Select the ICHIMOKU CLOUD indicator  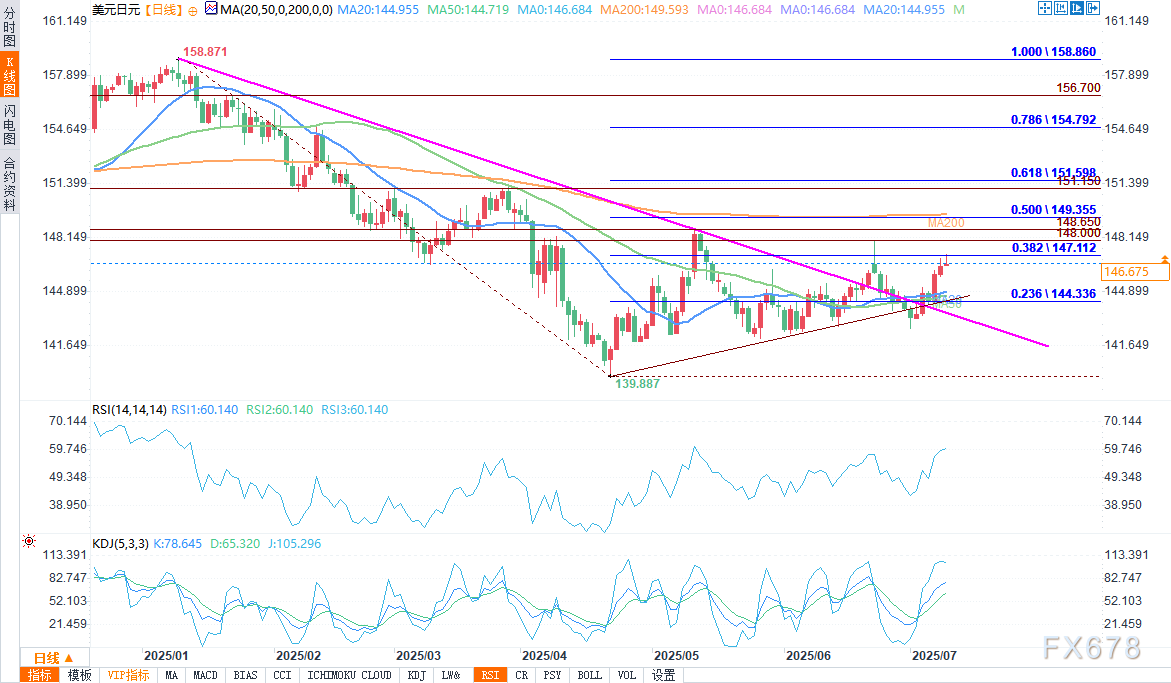point(349,675)
